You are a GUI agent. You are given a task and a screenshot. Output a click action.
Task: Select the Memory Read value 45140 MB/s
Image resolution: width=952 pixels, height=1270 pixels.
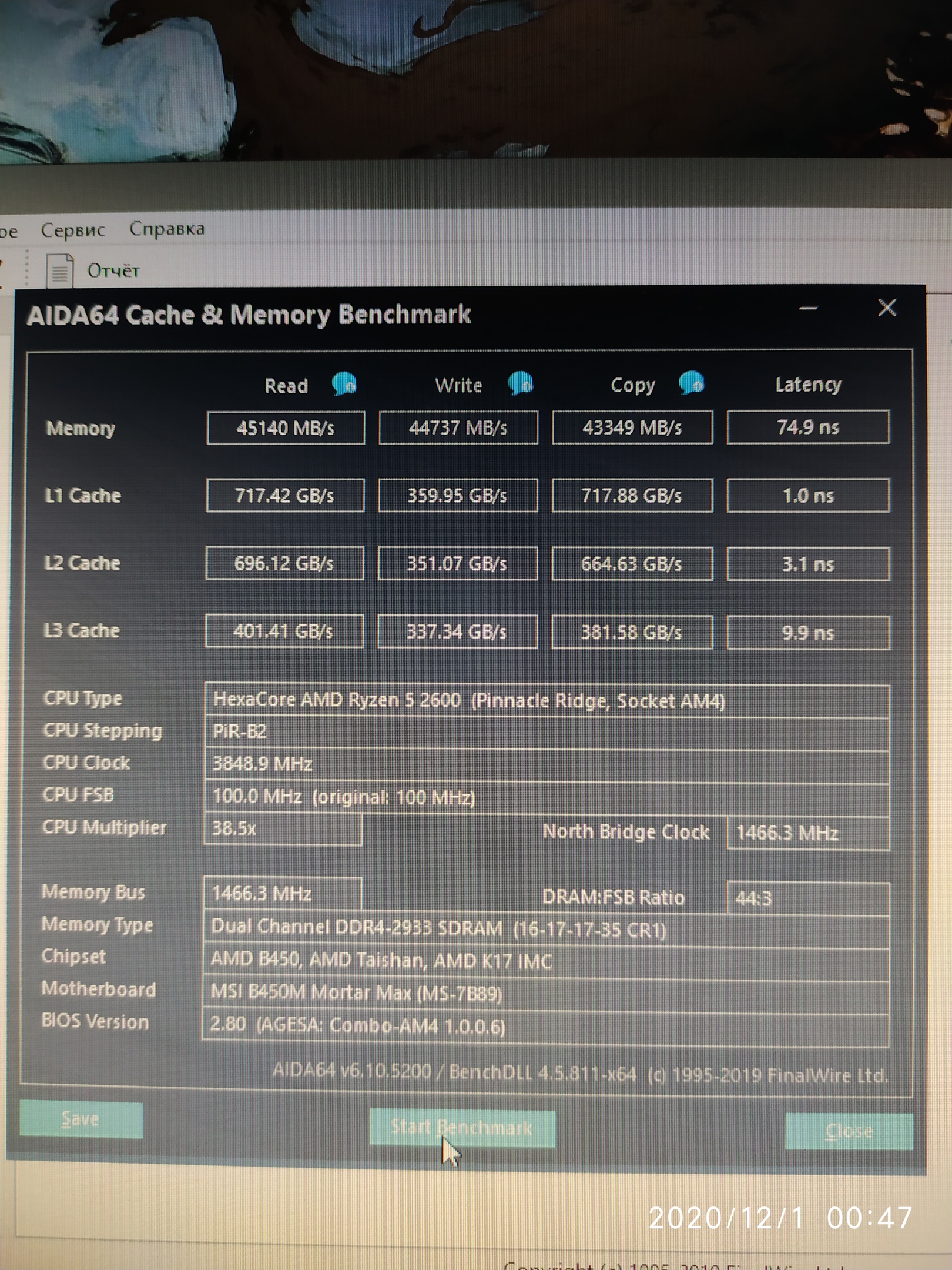click(286, 427)
